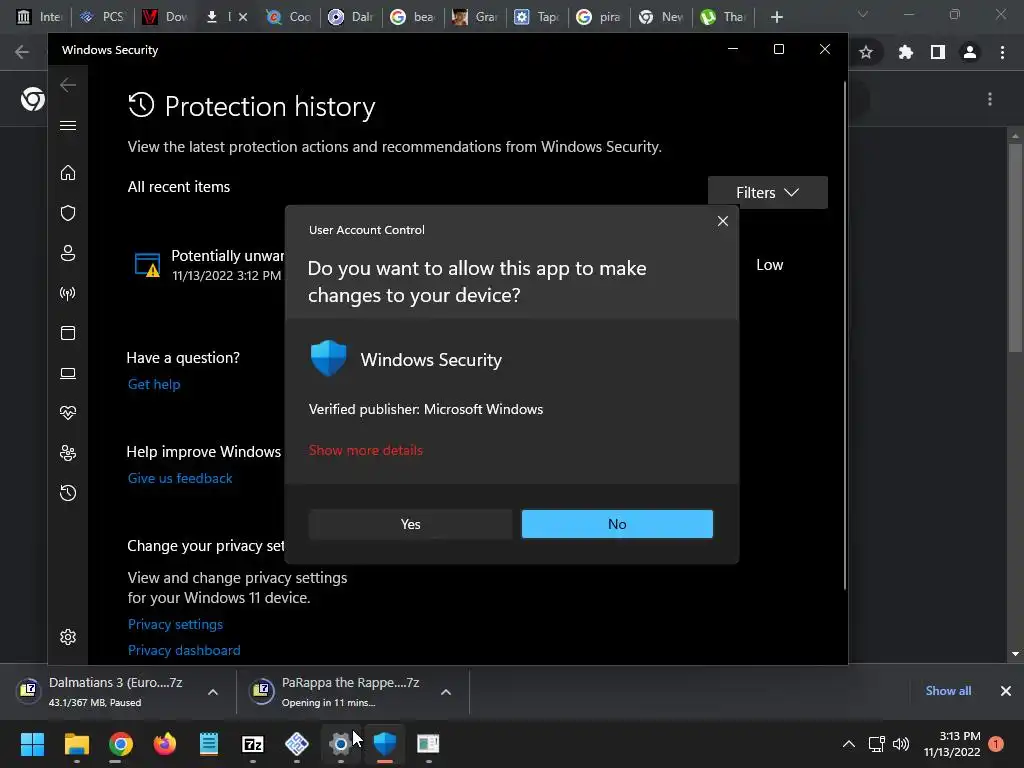Open Notepad icon in taskbar
Viewport: 1024px width, 768px height.
coord(209,744)
